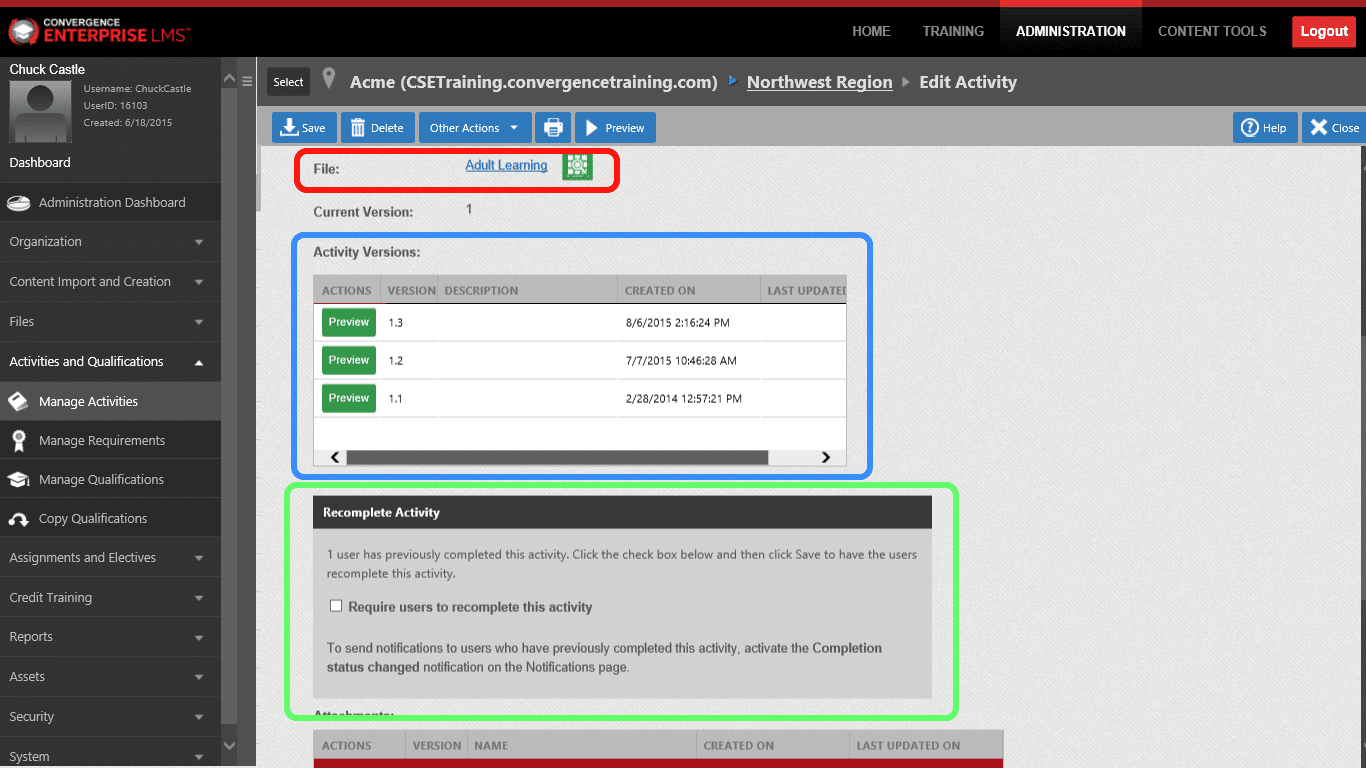Click the Activity Versions horizontal scrollbar
Viewport: 1366px width, 768px height.
tap(556, 457)
